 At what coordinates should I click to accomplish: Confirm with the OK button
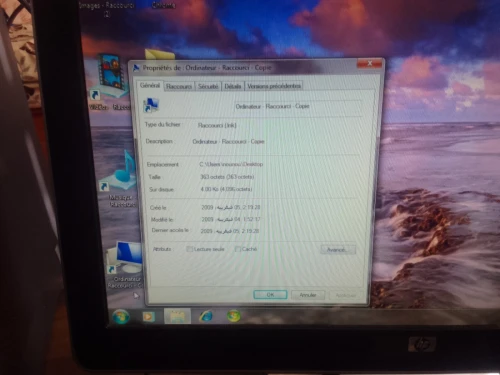click(x=270, y=295)
